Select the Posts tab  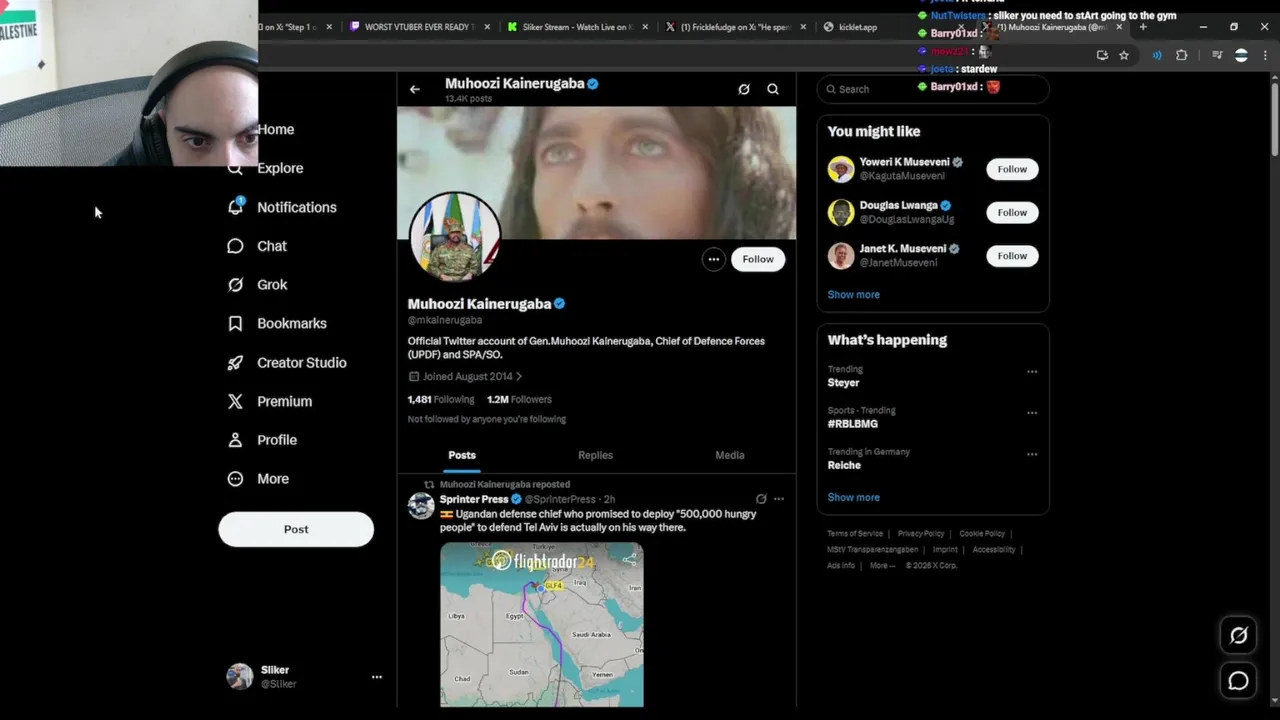(462, 455)
